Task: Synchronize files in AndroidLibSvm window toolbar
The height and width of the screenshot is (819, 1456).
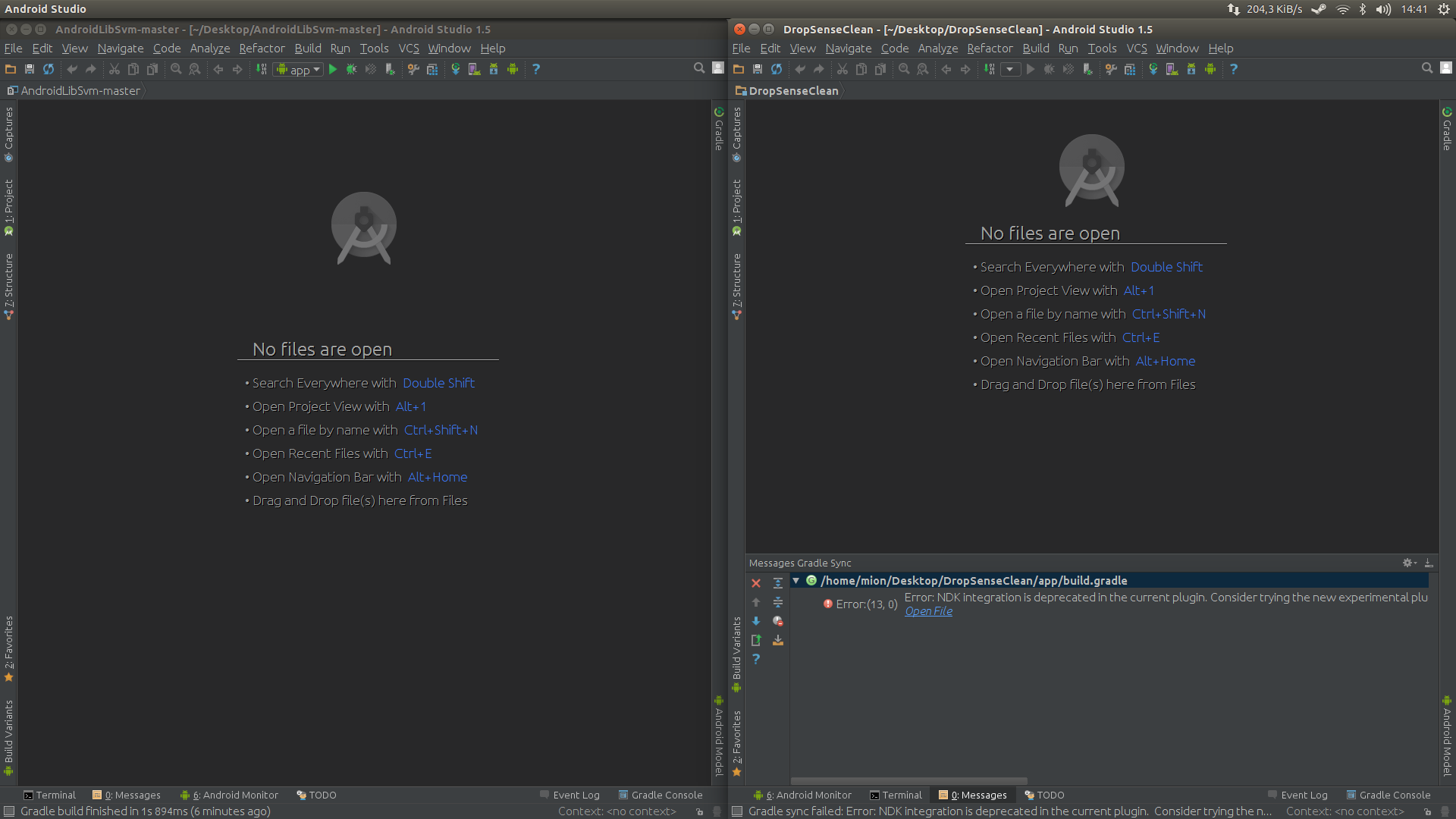Action: [49, 69]
